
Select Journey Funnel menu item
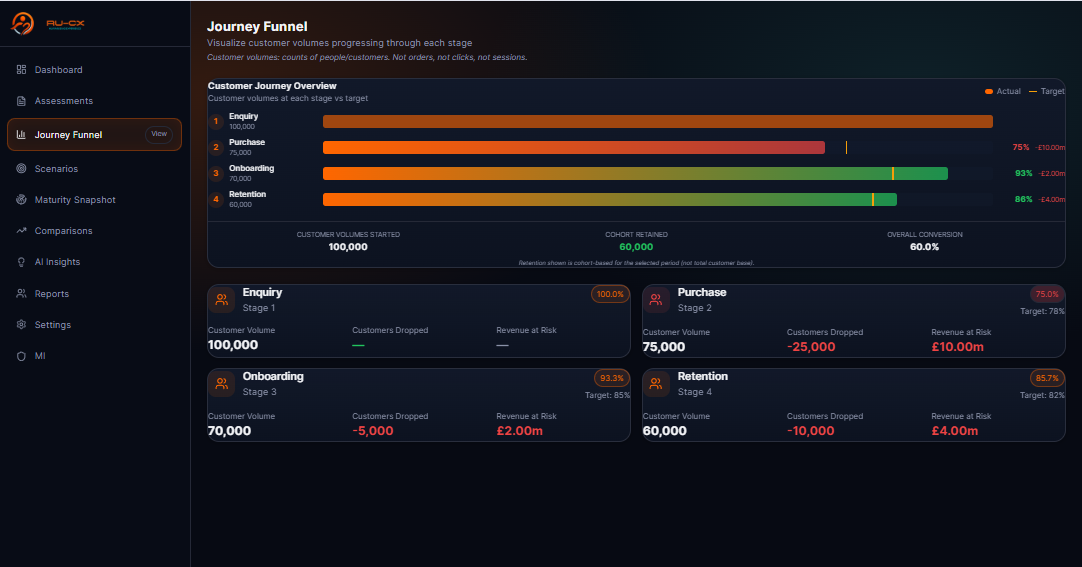(68, 135)
